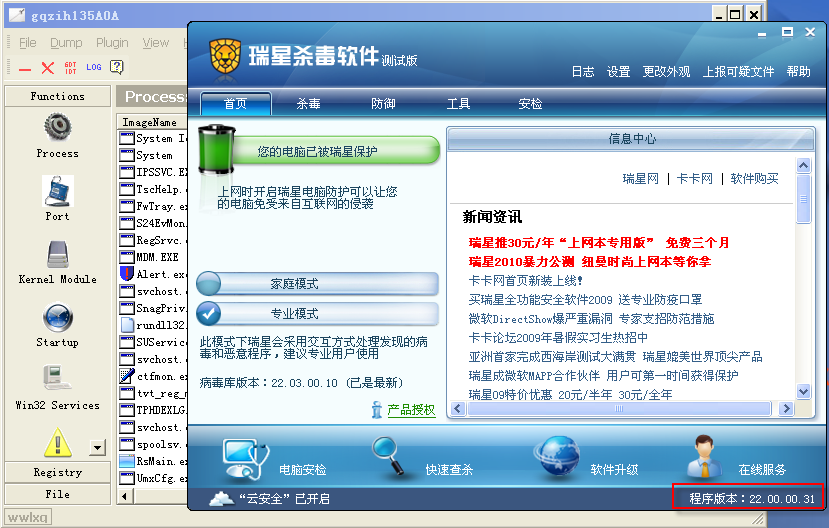This screenshot has width=829, height=528.
Task: Click the LOG toolbar icon
Action: point(94,67)
